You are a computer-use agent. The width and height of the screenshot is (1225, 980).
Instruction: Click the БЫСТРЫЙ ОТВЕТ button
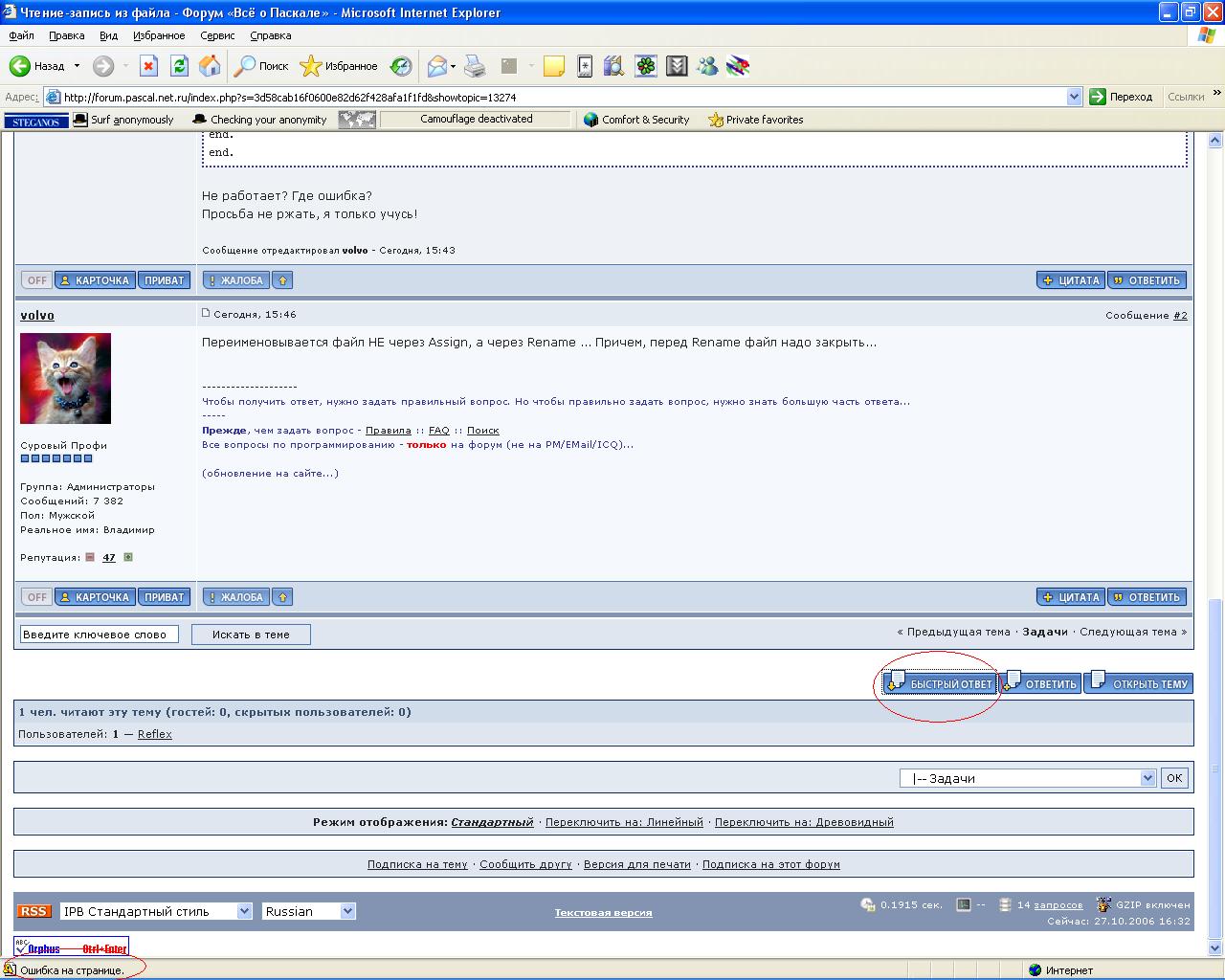click(x=939, y=683)
